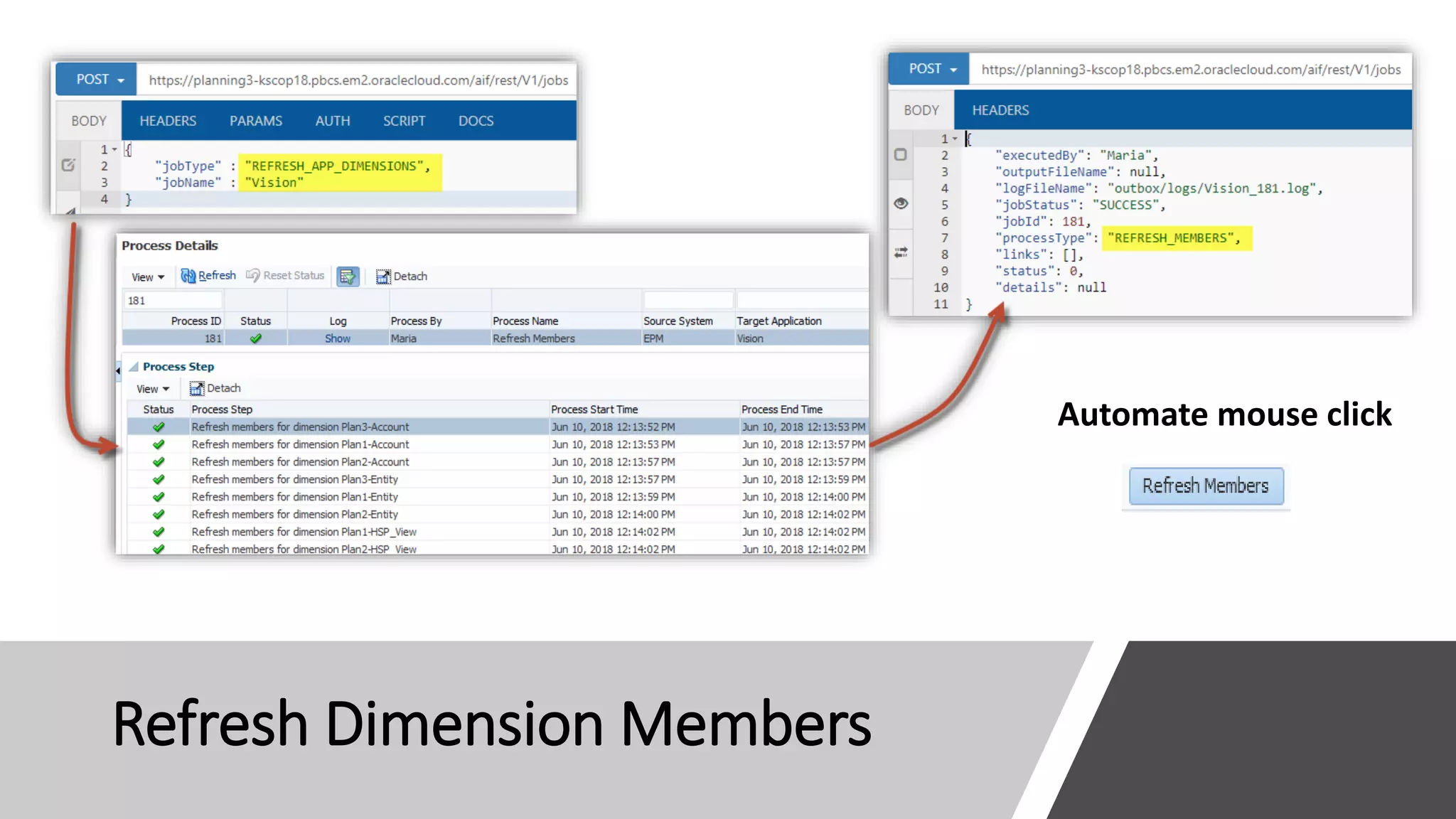Click the Source System filter field
The height and width of the screenshot is (819, 1456).
pos(687,301)
